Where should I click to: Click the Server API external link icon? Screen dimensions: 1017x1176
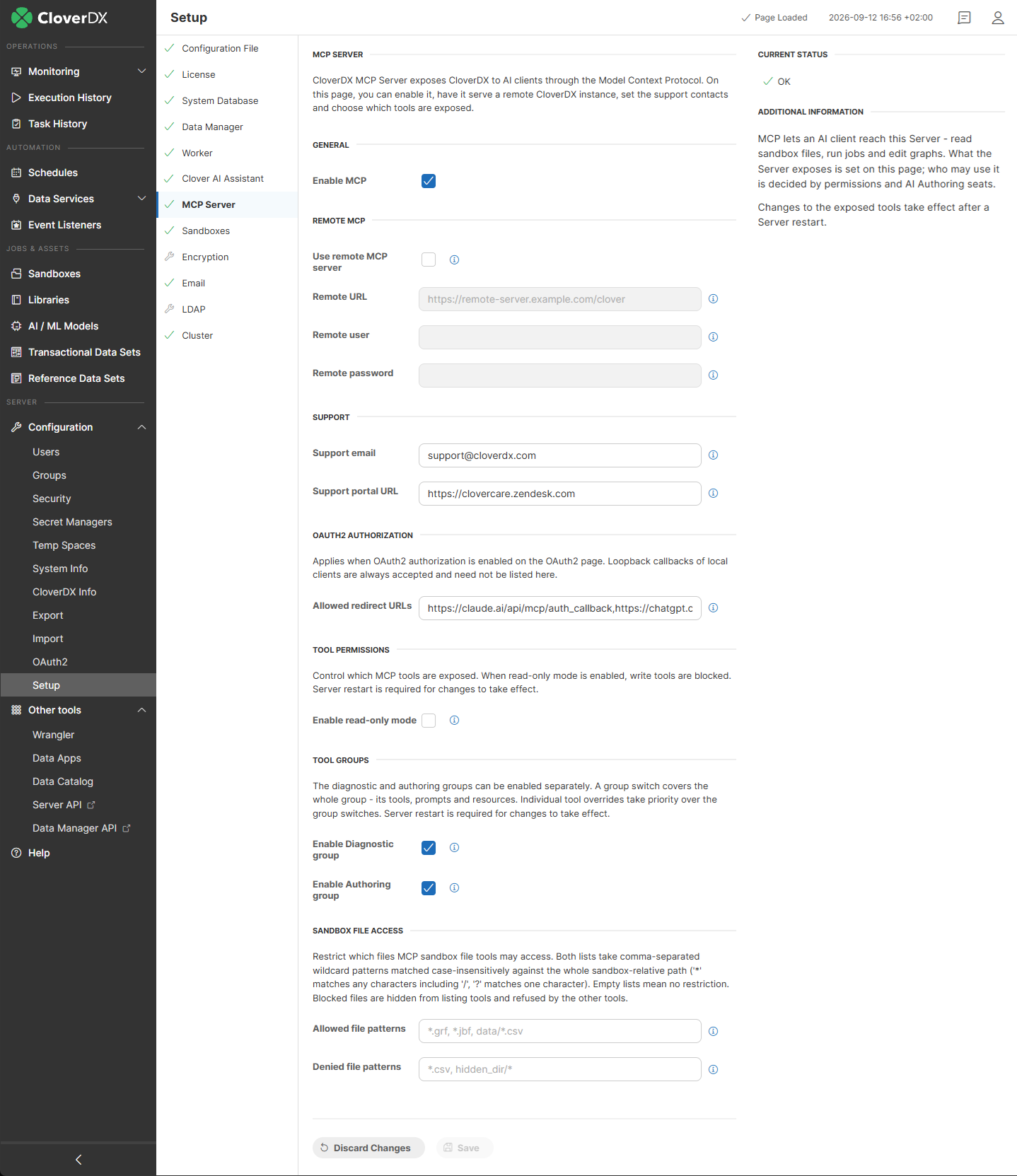[91, 805]
